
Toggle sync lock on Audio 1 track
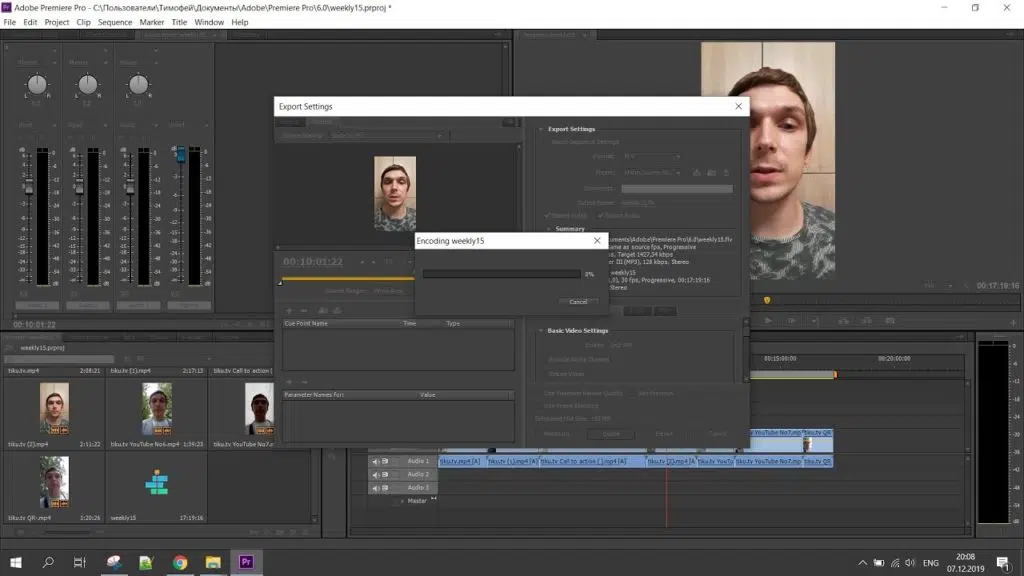point(385,461)
